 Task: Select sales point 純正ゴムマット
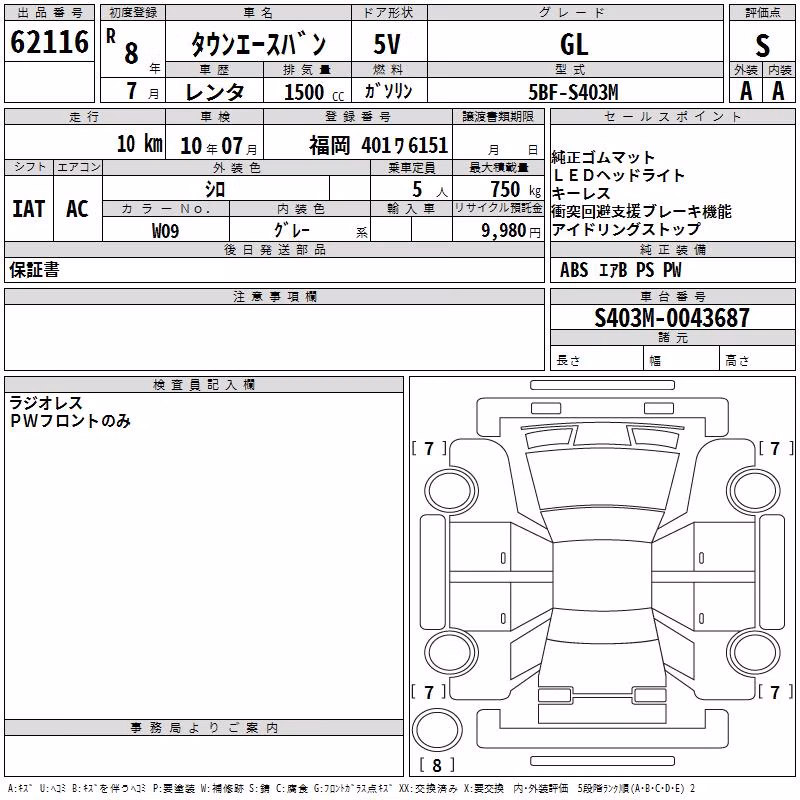pos(603,158)
